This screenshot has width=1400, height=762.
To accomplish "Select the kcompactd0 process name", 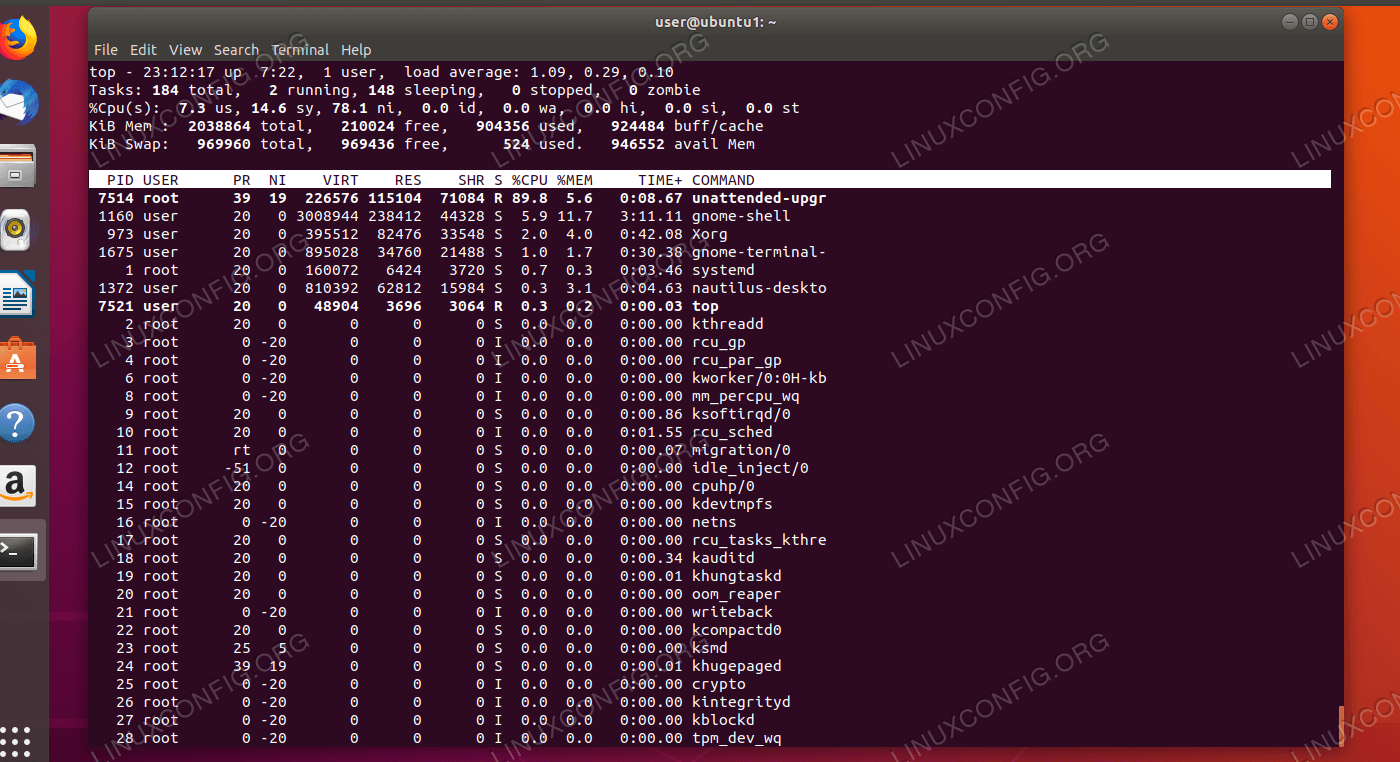I will (x=737, y=630).
